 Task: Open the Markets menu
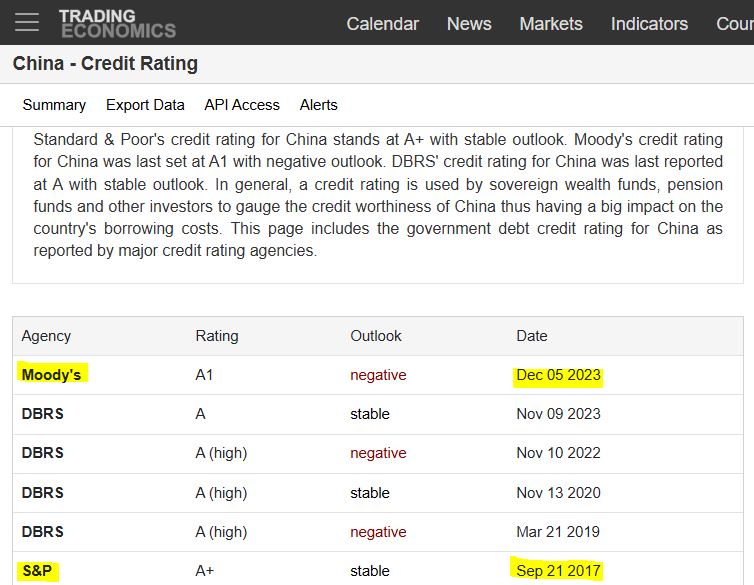click(551, 24)
